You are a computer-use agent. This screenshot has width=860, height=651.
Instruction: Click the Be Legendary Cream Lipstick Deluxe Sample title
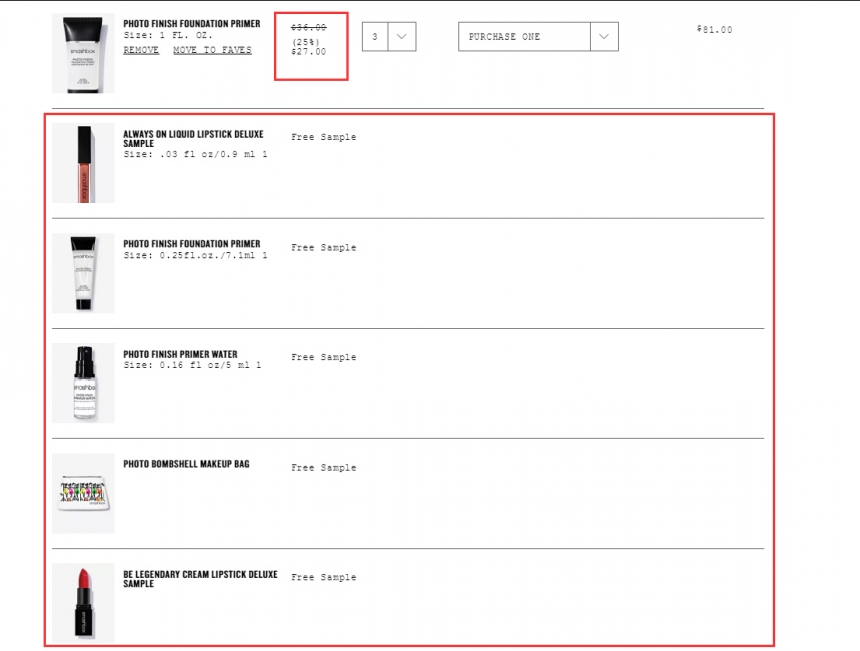201,579
